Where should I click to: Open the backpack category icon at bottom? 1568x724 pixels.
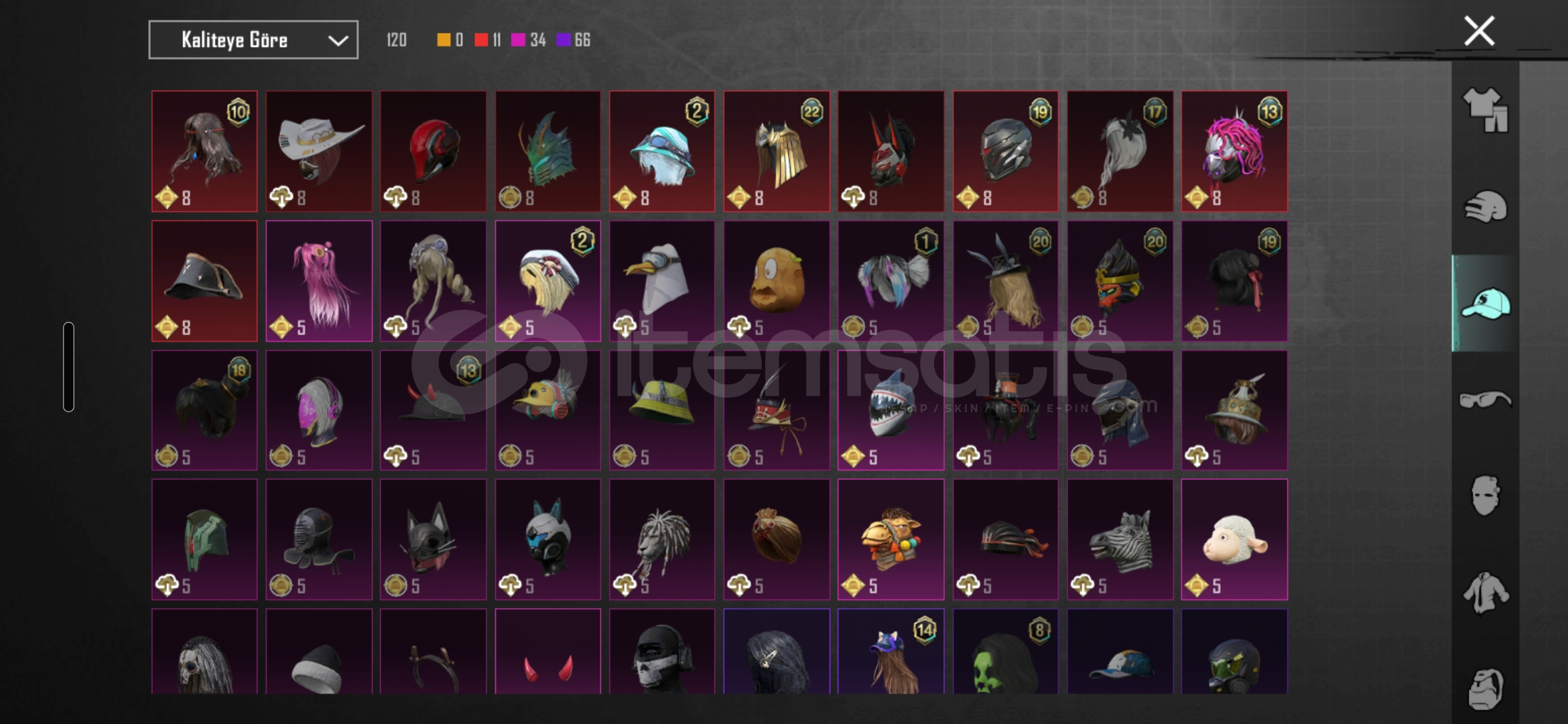tap(1485, 688)
